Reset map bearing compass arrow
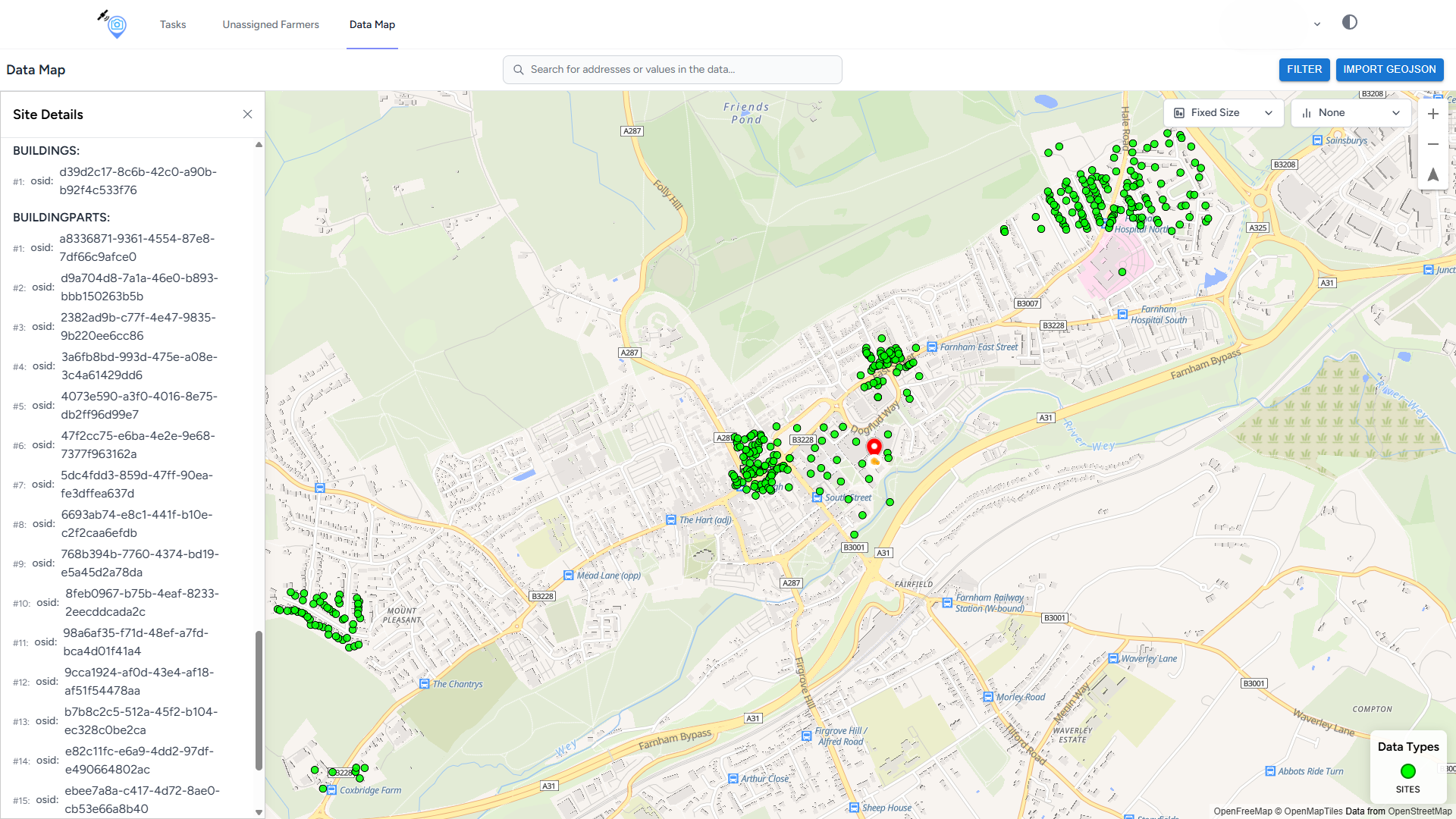This screenshot has height=819, width=1456. [x=1432, y=174]
